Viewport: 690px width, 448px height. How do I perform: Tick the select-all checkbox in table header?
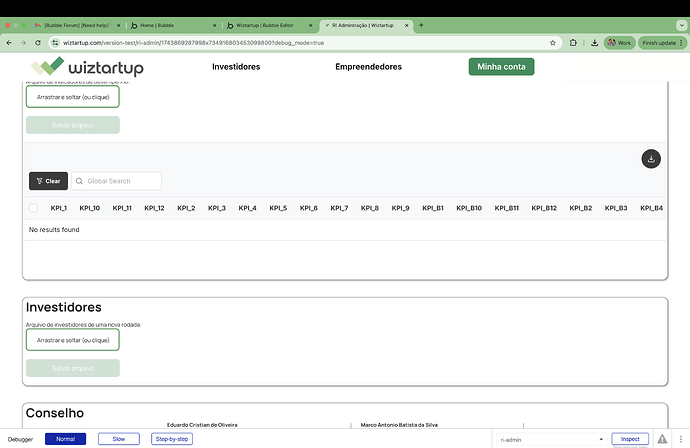(33, 208)
